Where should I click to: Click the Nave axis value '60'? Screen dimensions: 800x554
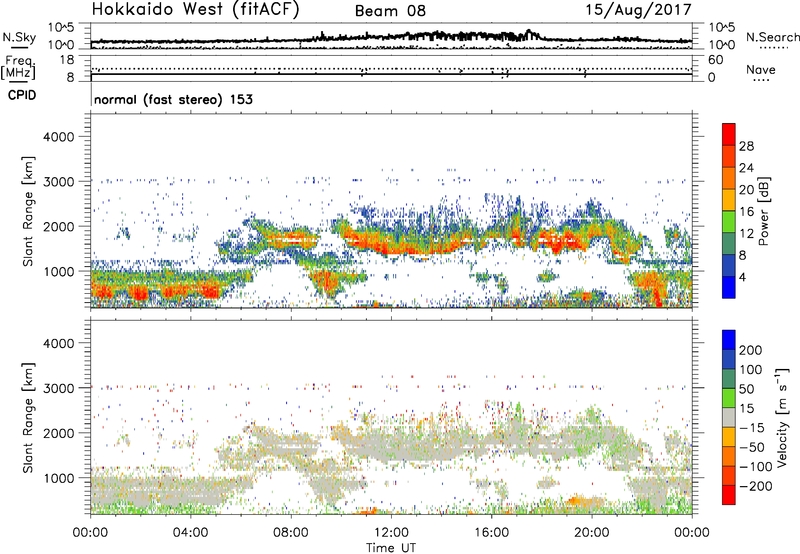[x=715, y=60]
